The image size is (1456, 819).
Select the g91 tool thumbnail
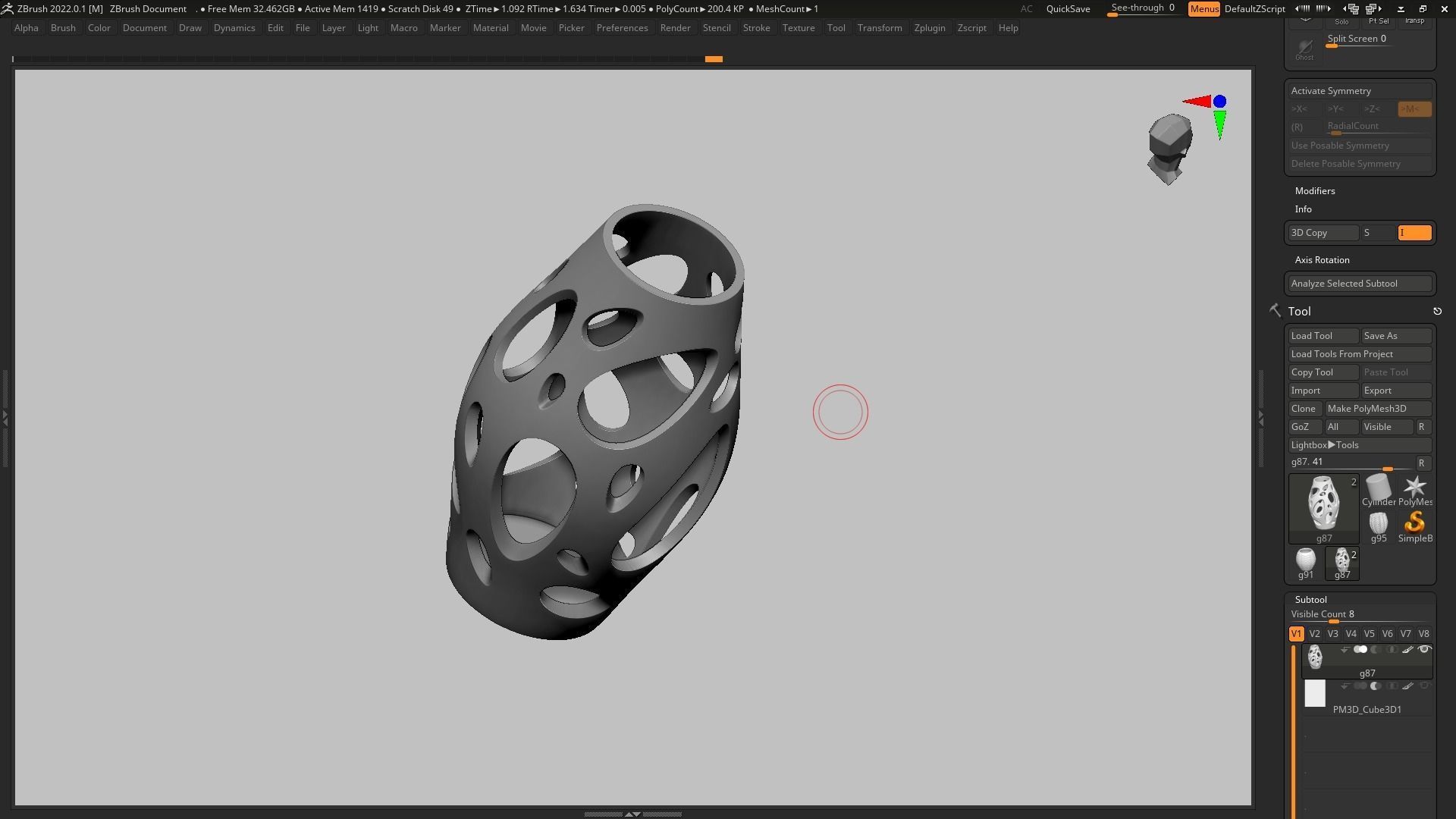click(x=1305, y=563)
